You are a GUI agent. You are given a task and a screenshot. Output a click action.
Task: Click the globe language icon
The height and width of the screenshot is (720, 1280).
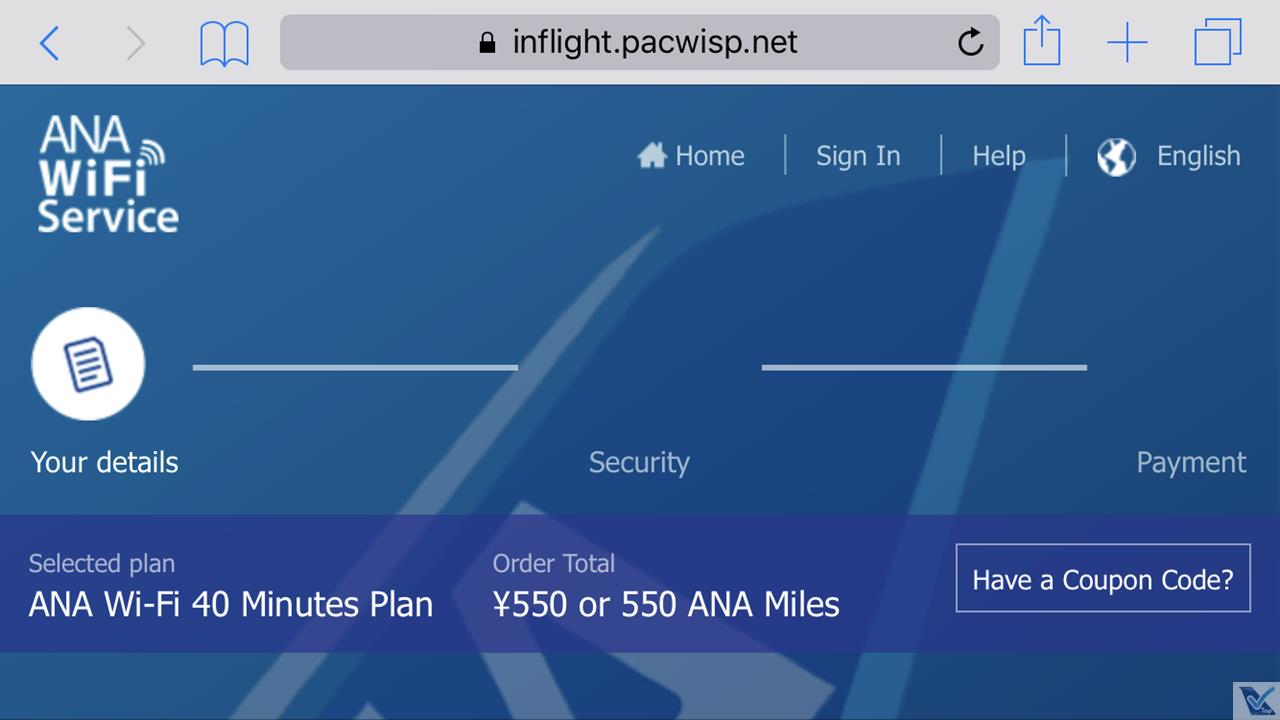click(x=1116, y=157)
